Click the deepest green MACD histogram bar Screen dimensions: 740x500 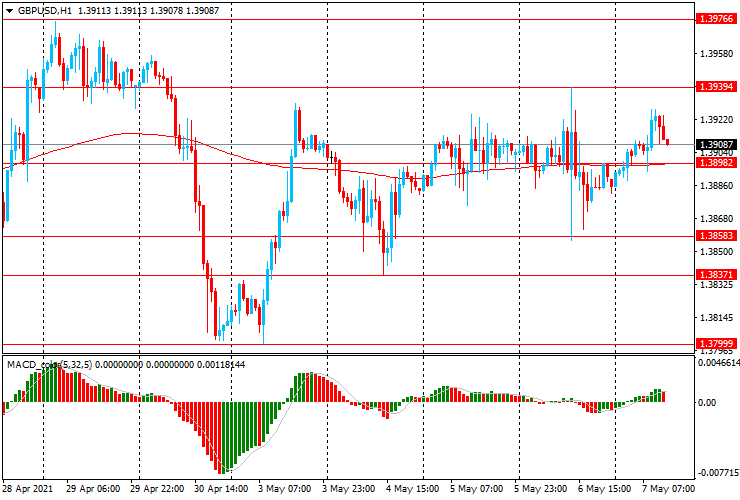click(224, 437)
